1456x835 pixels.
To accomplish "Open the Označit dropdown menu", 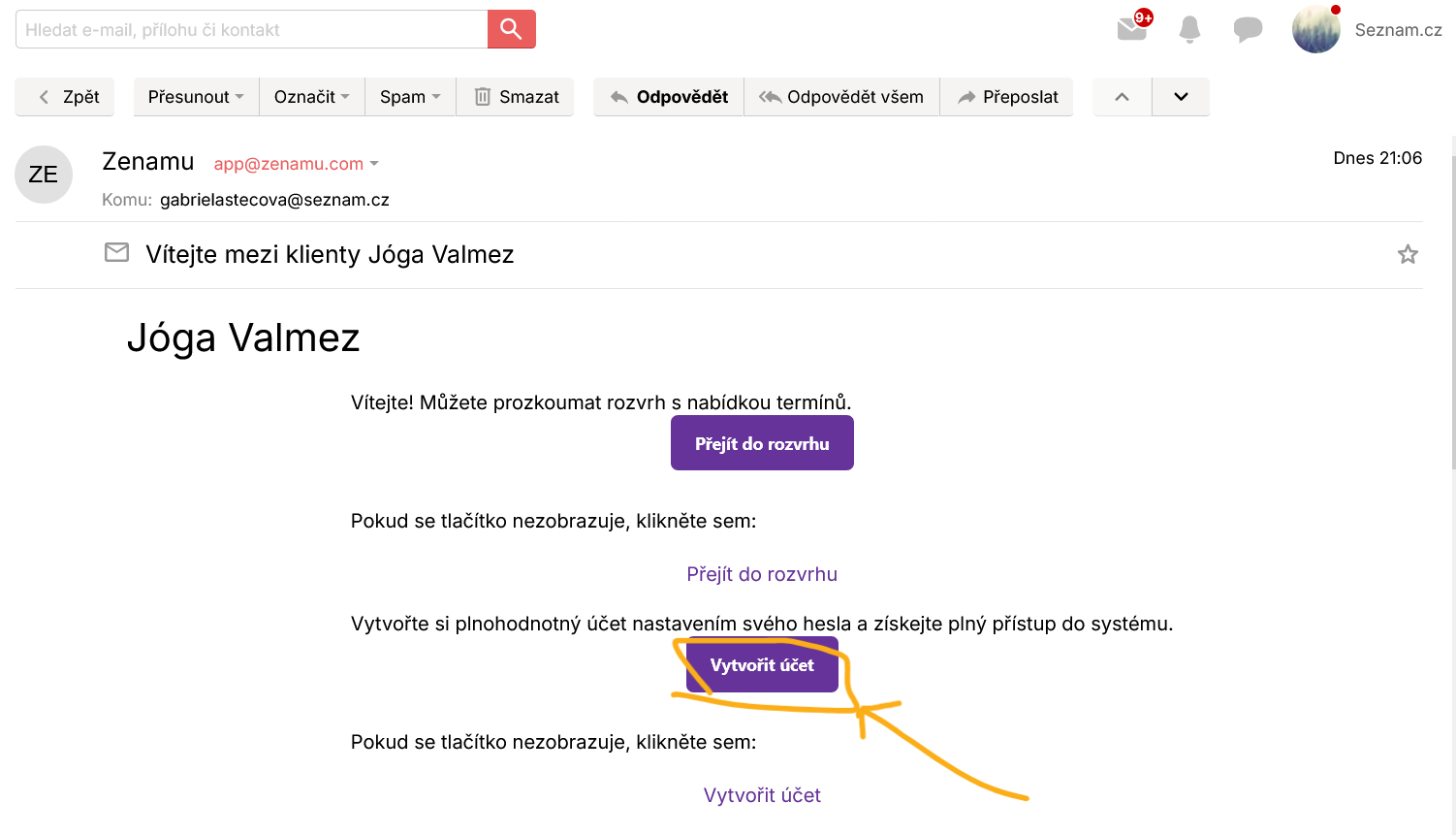I will 311,97.
